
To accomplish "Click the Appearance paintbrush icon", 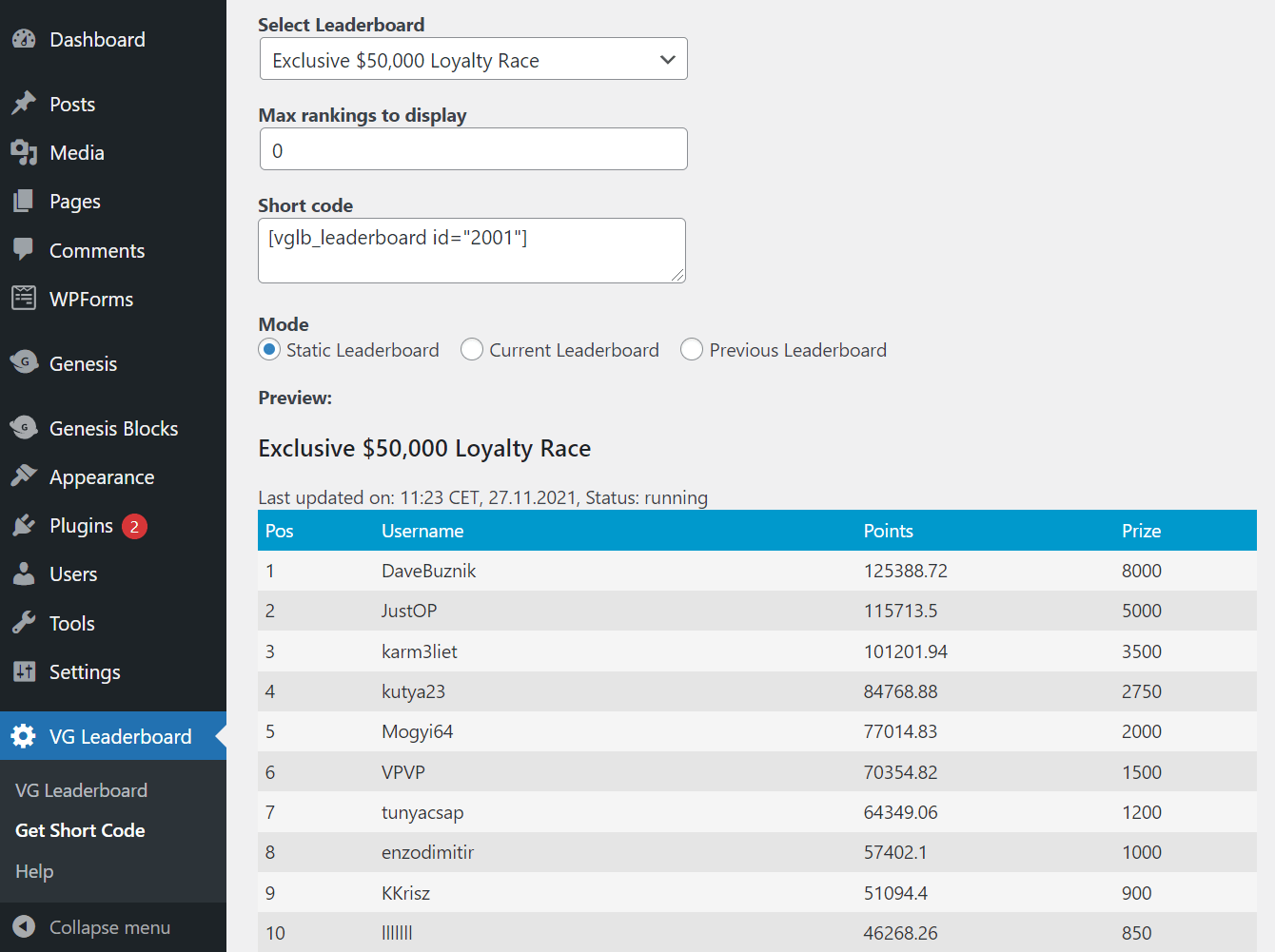I will point(24,476).
